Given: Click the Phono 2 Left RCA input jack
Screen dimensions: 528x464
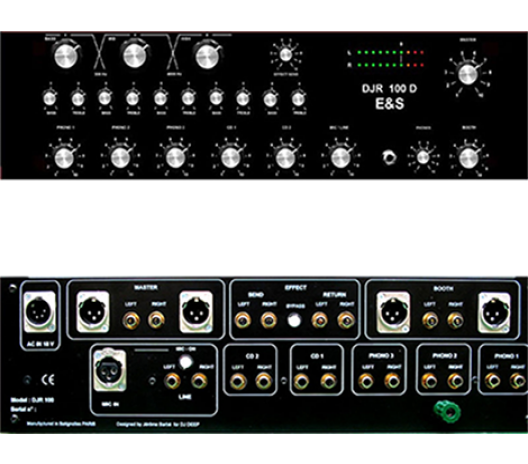Looking at the screenshot, I should point(430,382).
